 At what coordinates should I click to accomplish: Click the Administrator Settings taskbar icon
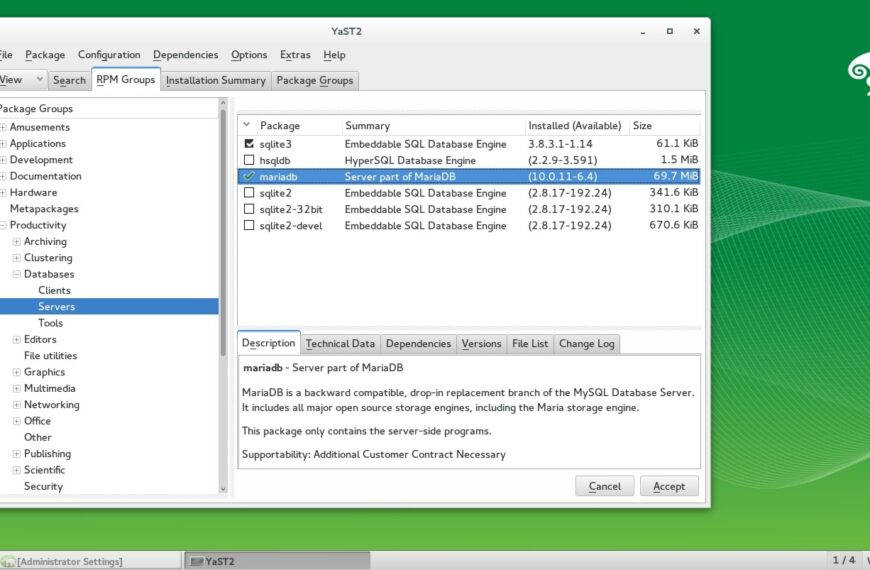click(x=8, y=561)
